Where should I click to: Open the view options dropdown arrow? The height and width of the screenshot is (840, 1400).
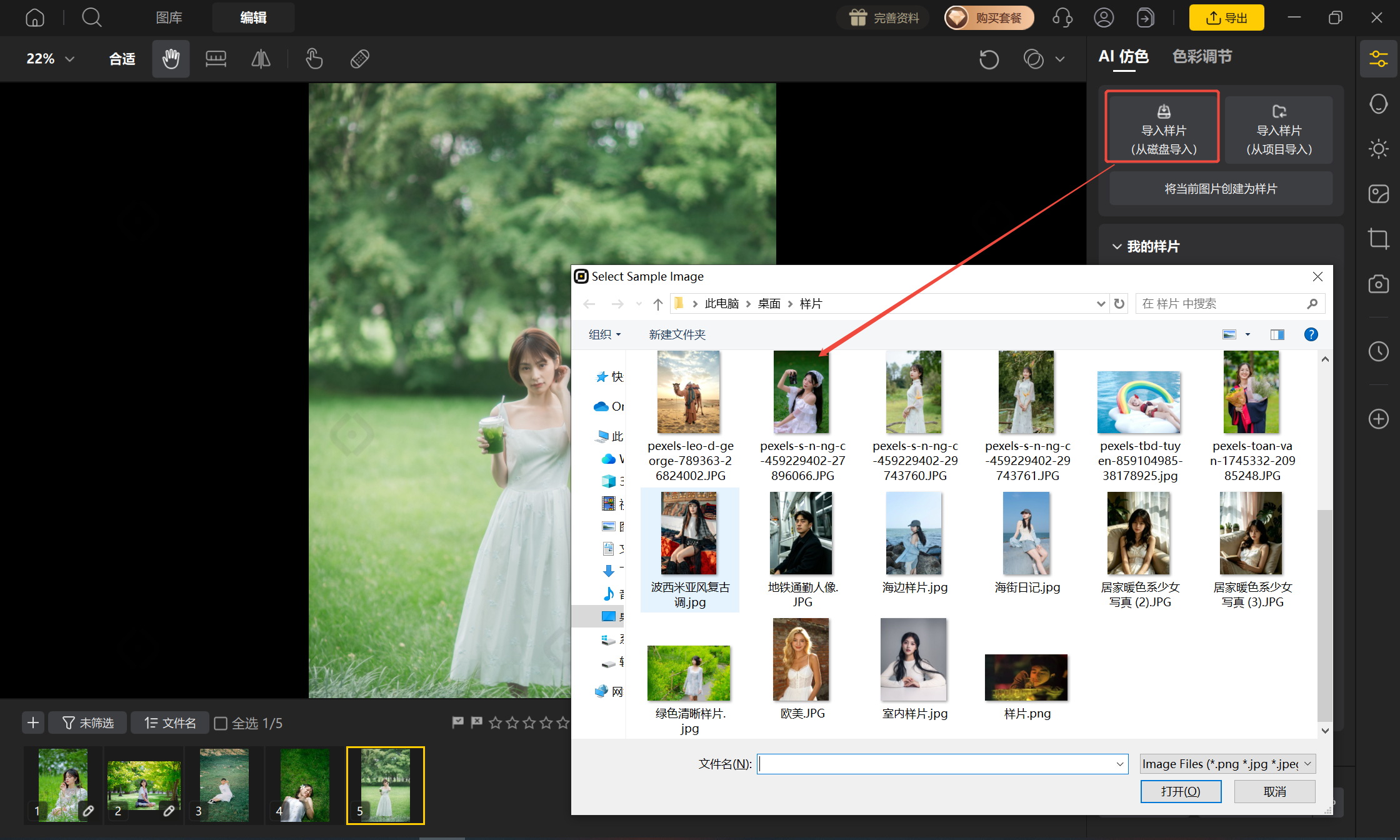click(1247, 334)
